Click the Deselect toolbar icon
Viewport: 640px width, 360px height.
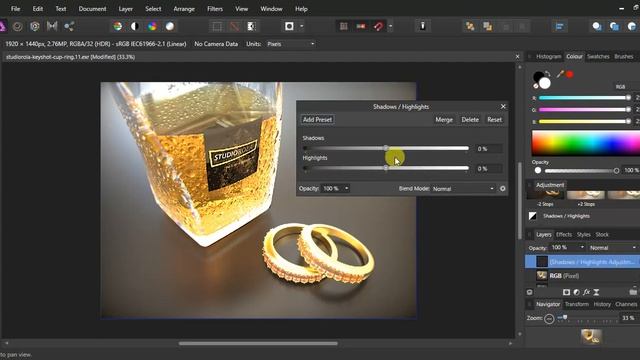click(234, 27)
